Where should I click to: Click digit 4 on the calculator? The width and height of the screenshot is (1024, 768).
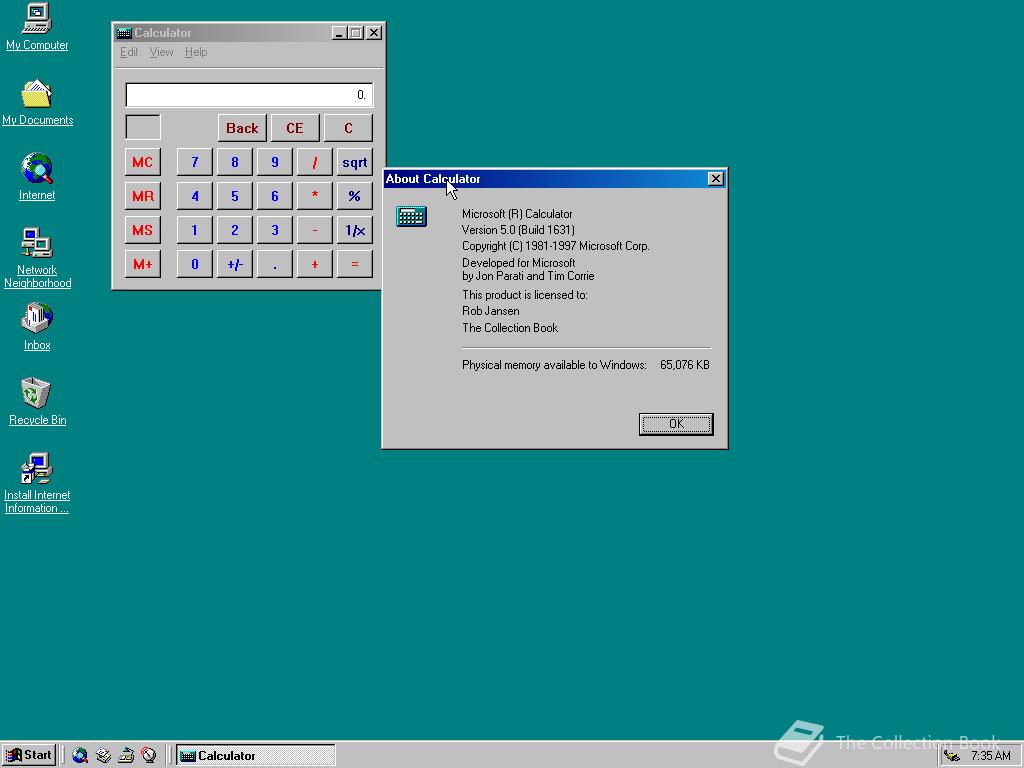[195, 196]
